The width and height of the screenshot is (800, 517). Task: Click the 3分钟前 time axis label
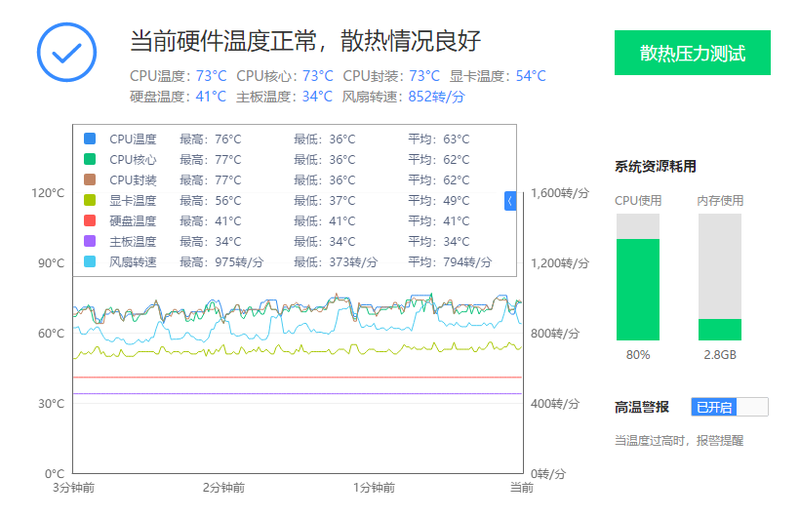(x=73, y=487)
